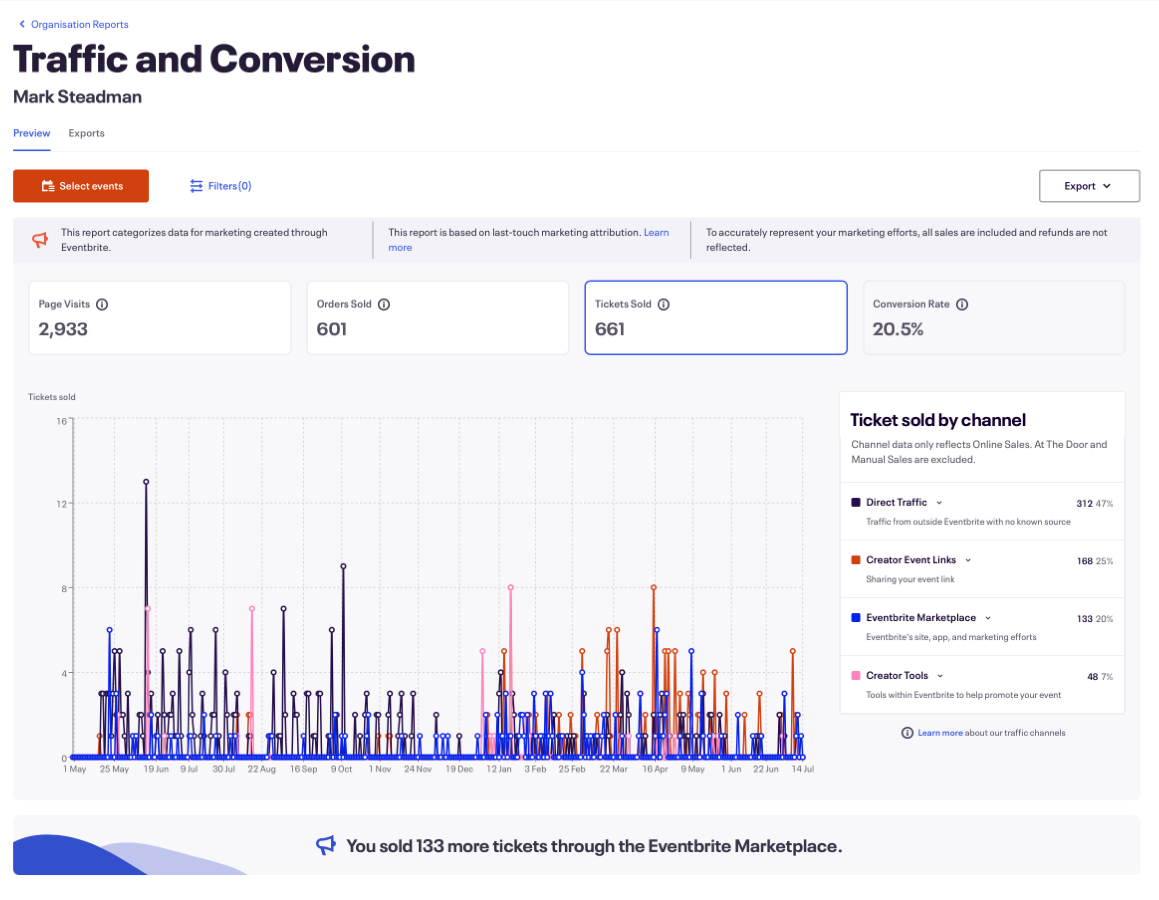
Task: Click the highest Direct Traffic peak point
Action: [x=146, y=482]
